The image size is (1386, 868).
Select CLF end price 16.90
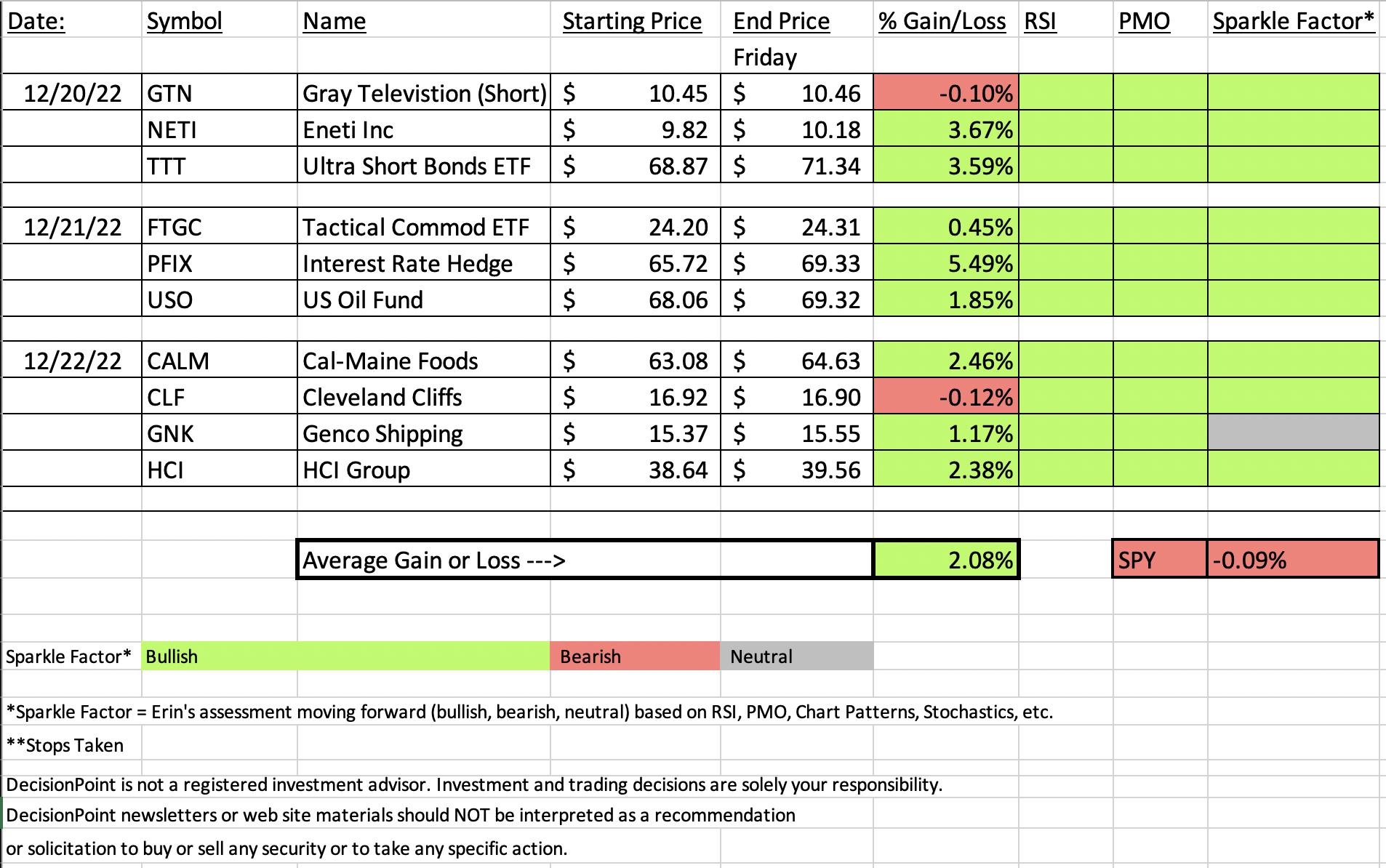[796, 397]
